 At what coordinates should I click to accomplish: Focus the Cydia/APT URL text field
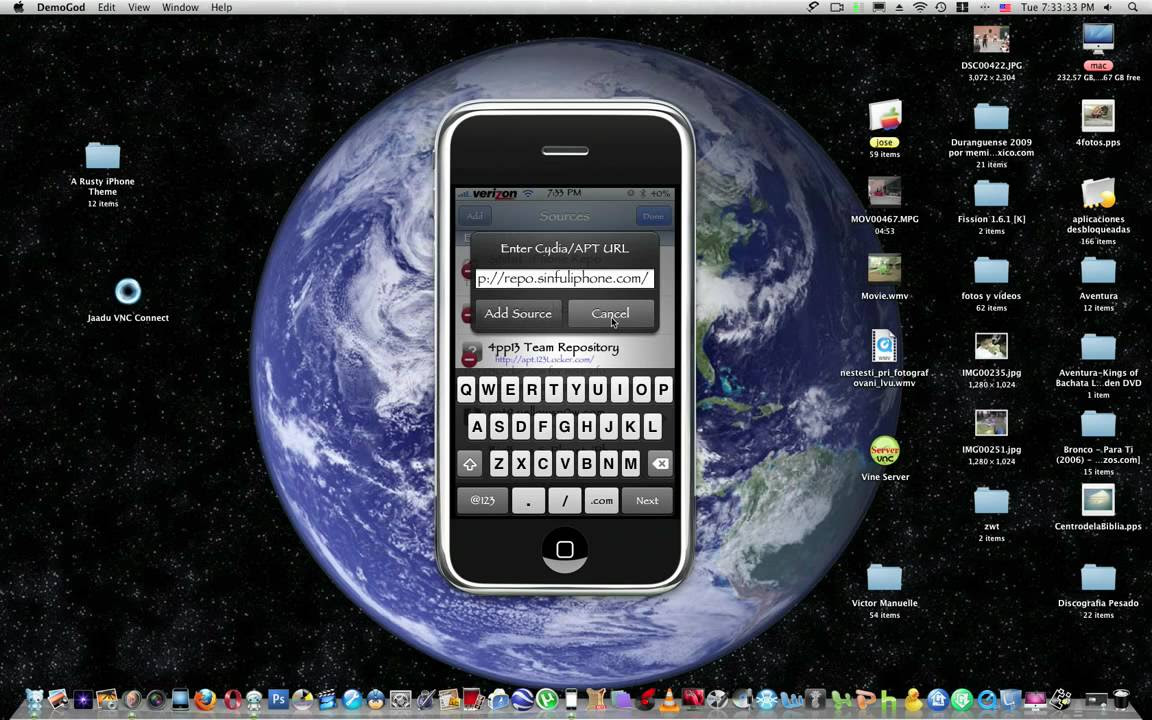[564, 278]
